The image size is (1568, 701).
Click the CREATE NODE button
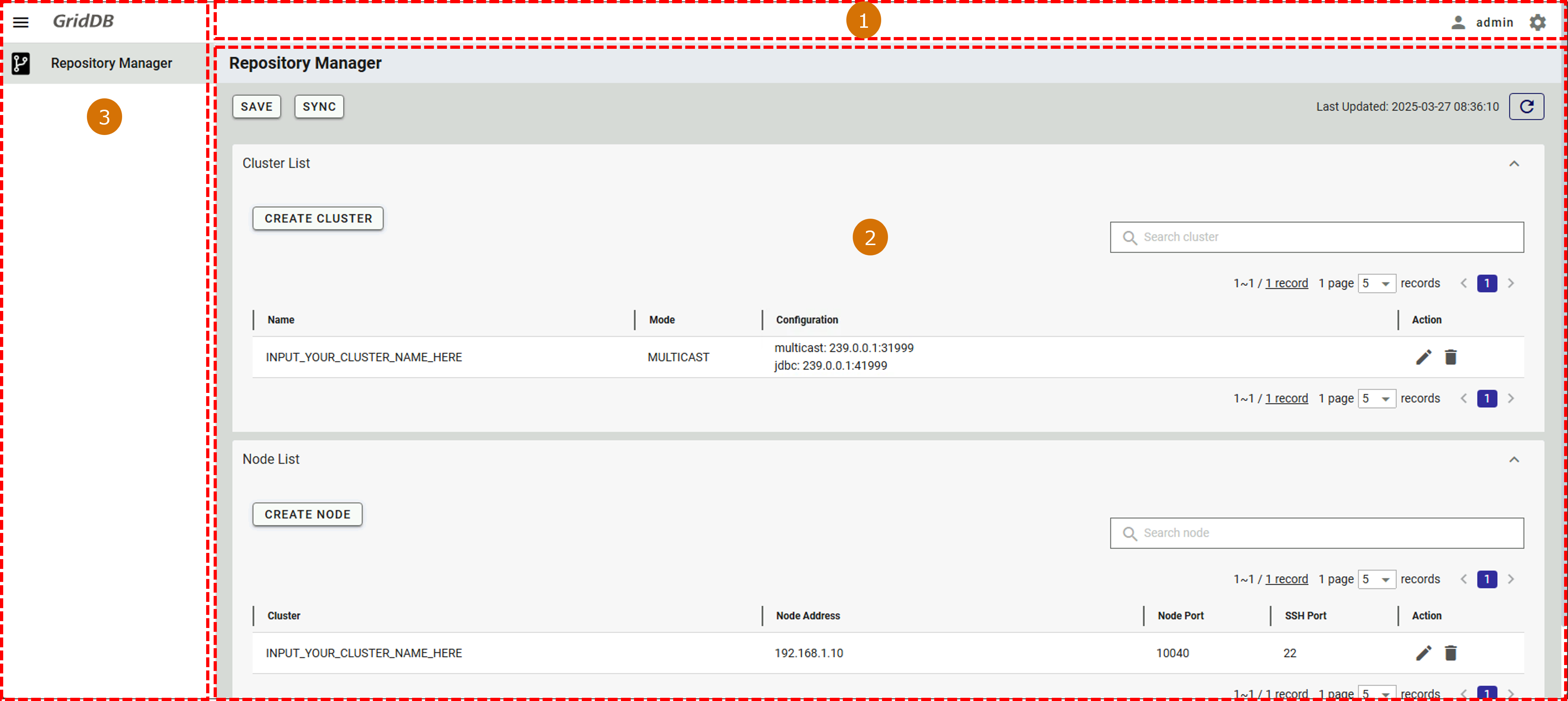click(307, 515)
